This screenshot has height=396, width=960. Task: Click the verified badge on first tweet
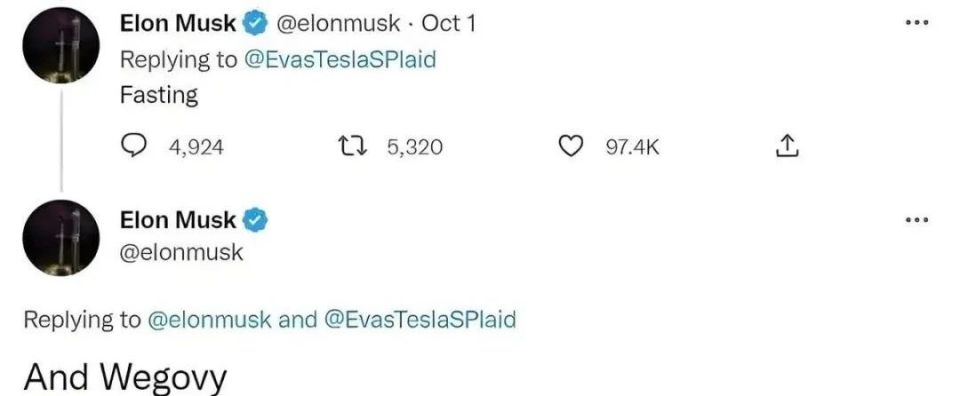coord(255,24)
